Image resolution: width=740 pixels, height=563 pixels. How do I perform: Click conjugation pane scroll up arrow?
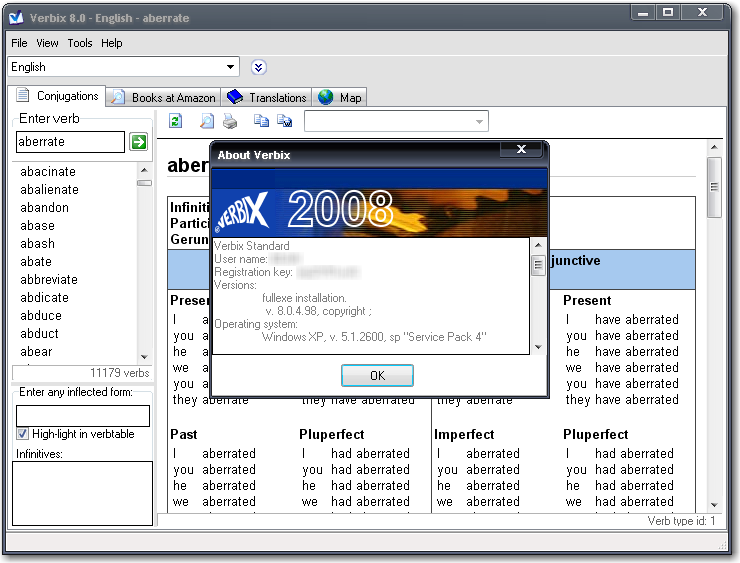click(x=715, y=147)
